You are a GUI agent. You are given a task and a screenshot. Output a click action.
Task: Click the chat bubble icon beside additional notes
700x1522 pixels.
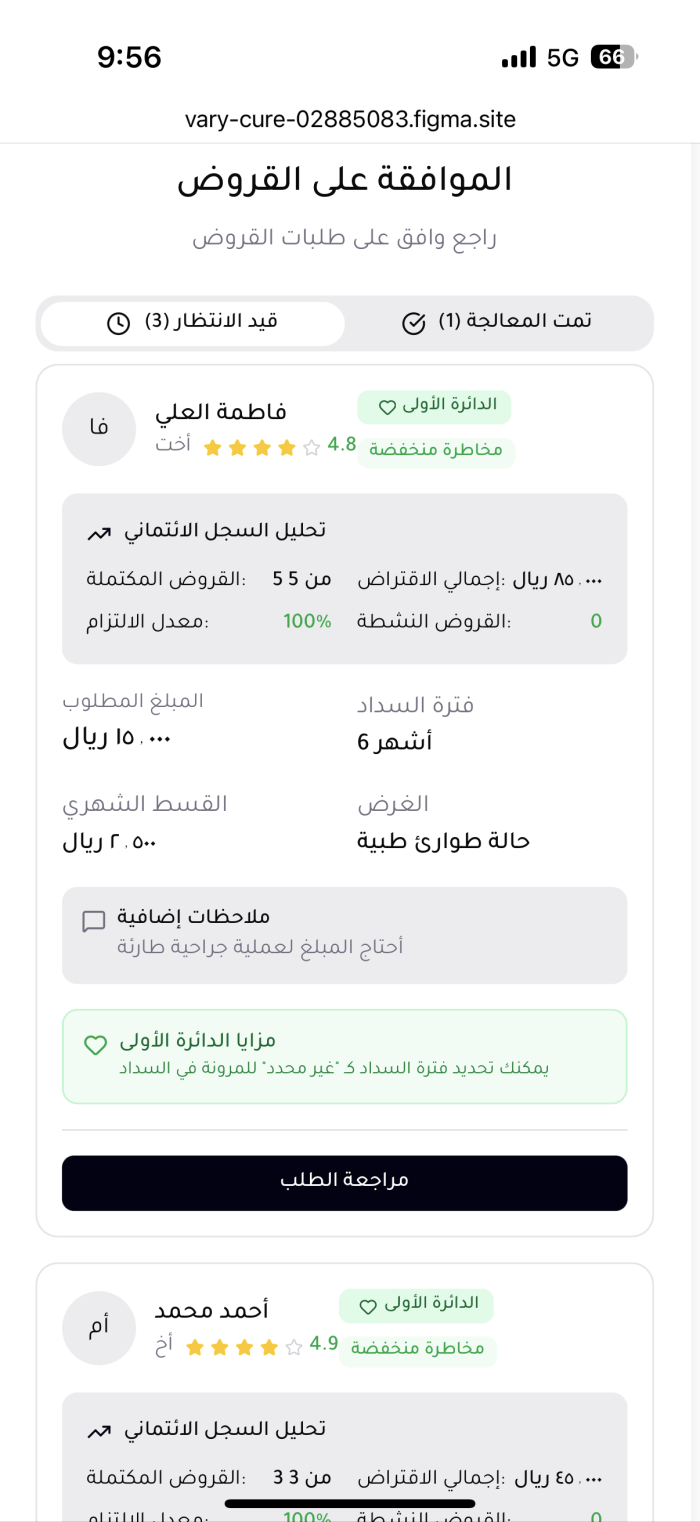(94, 922)
